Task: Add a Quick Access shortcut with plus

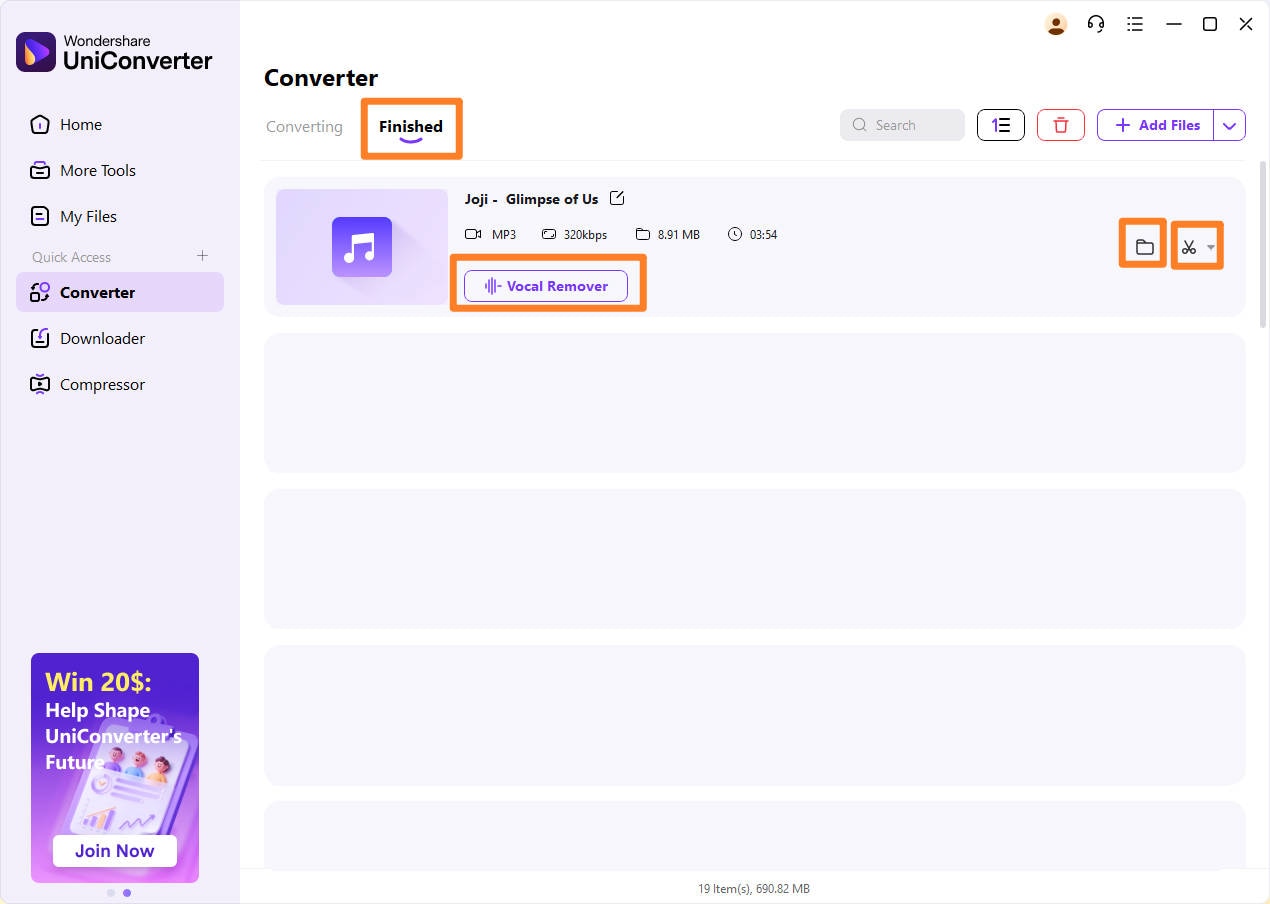Action: pyautogui.click(x=202, y=256)
